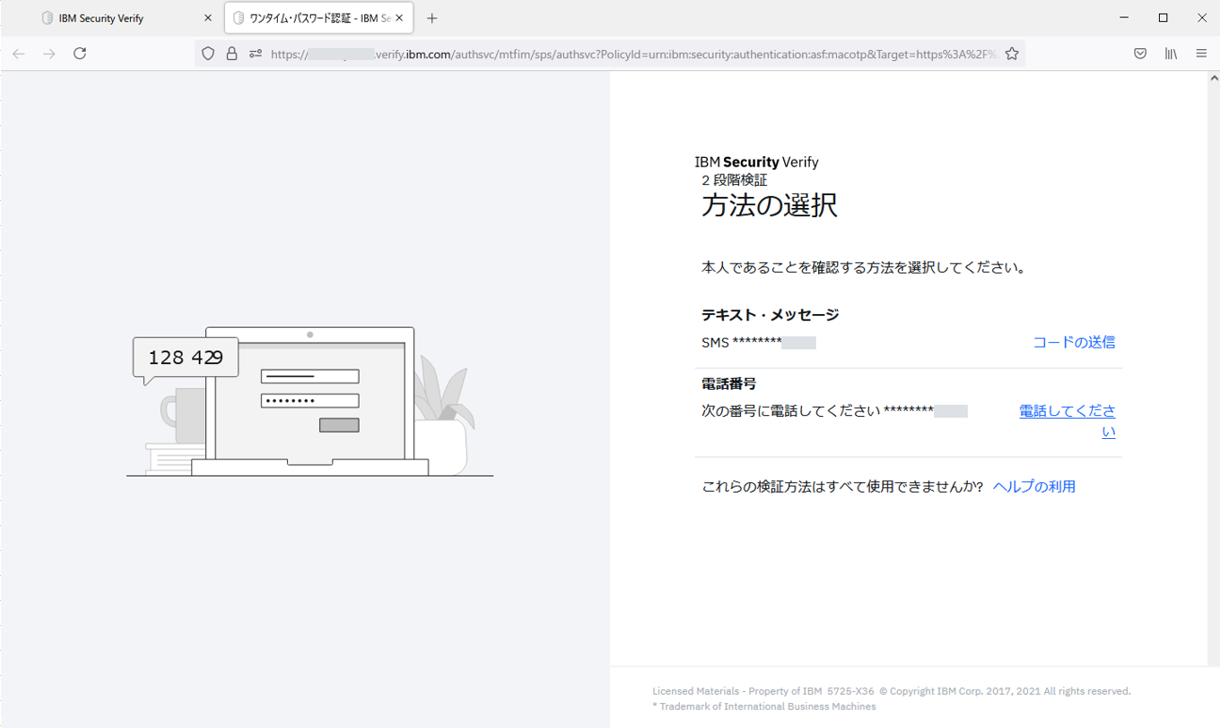1220x728 pixels.
Task: Bookmark this page with the star icon
Action: (x=1012, y=54)
